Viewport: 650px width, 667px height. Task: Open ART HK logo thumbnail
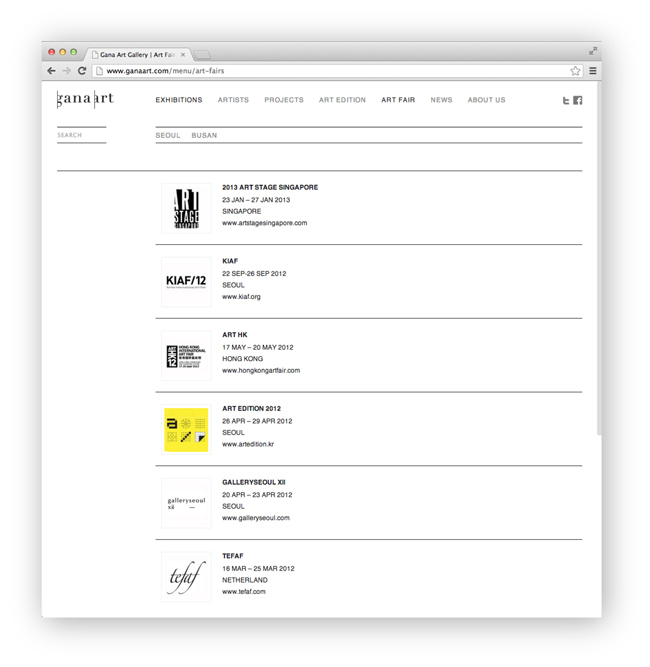point(186,356)
